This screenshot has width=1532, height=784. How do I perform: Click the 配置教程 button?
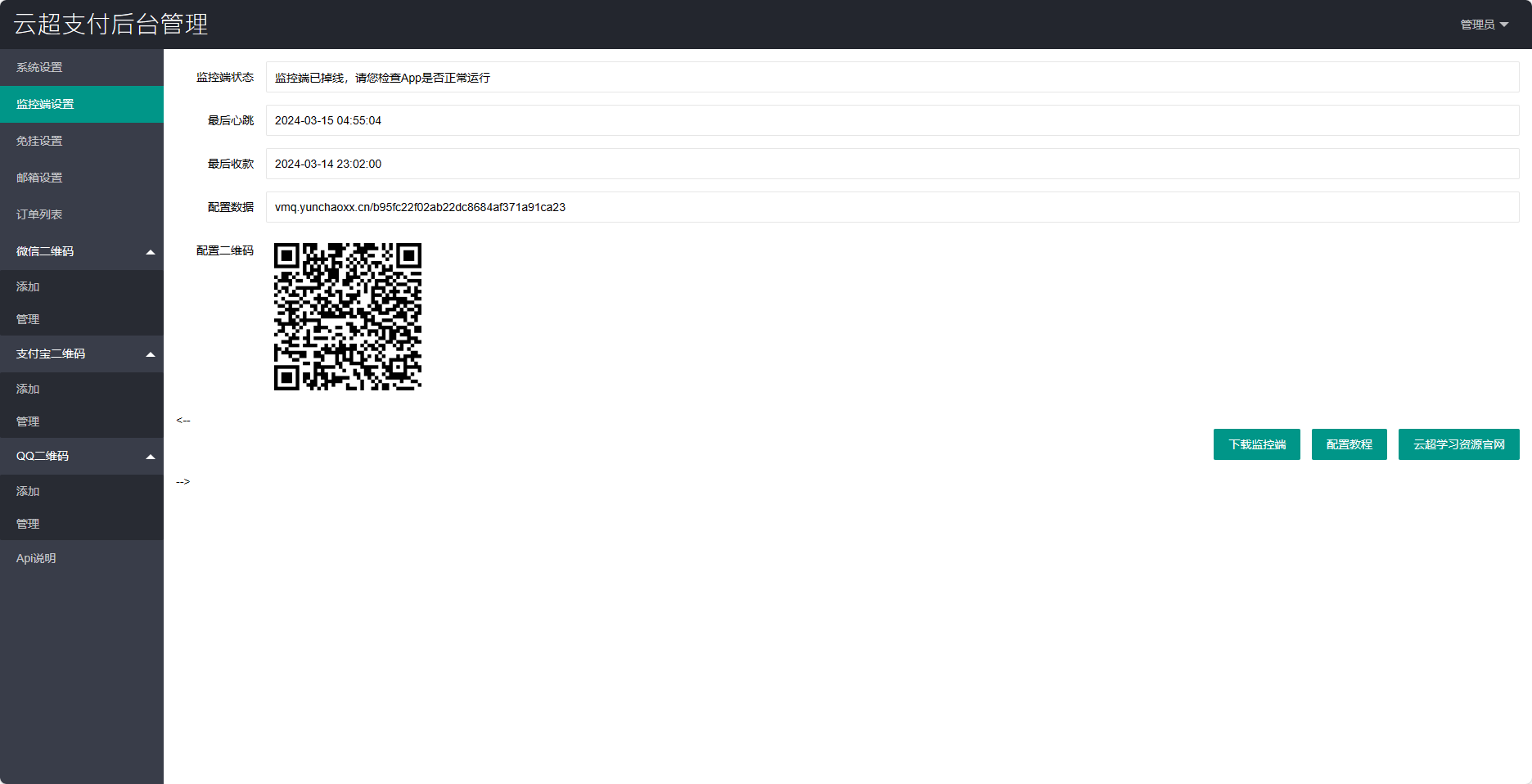pos(1349,444)
